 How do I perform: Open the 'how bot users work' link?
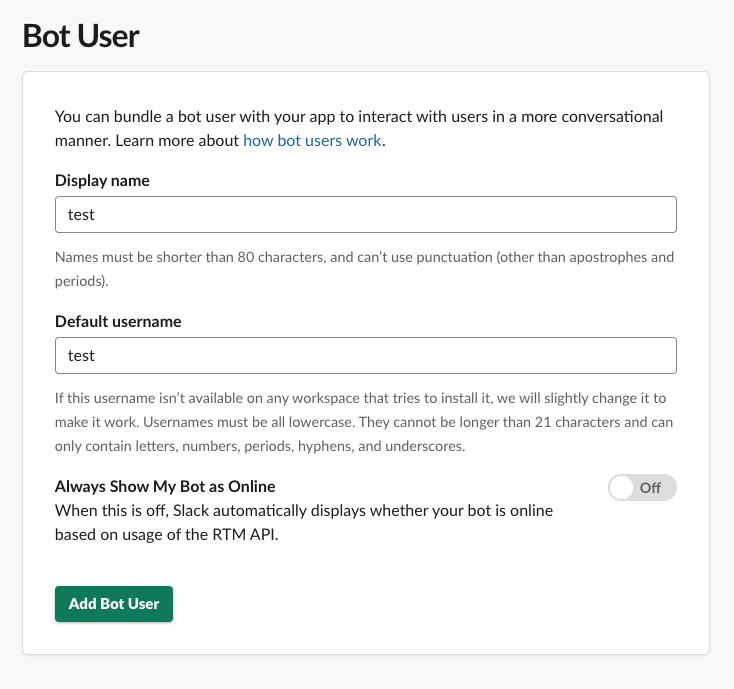pyautogui.click(x=312, y=141)
